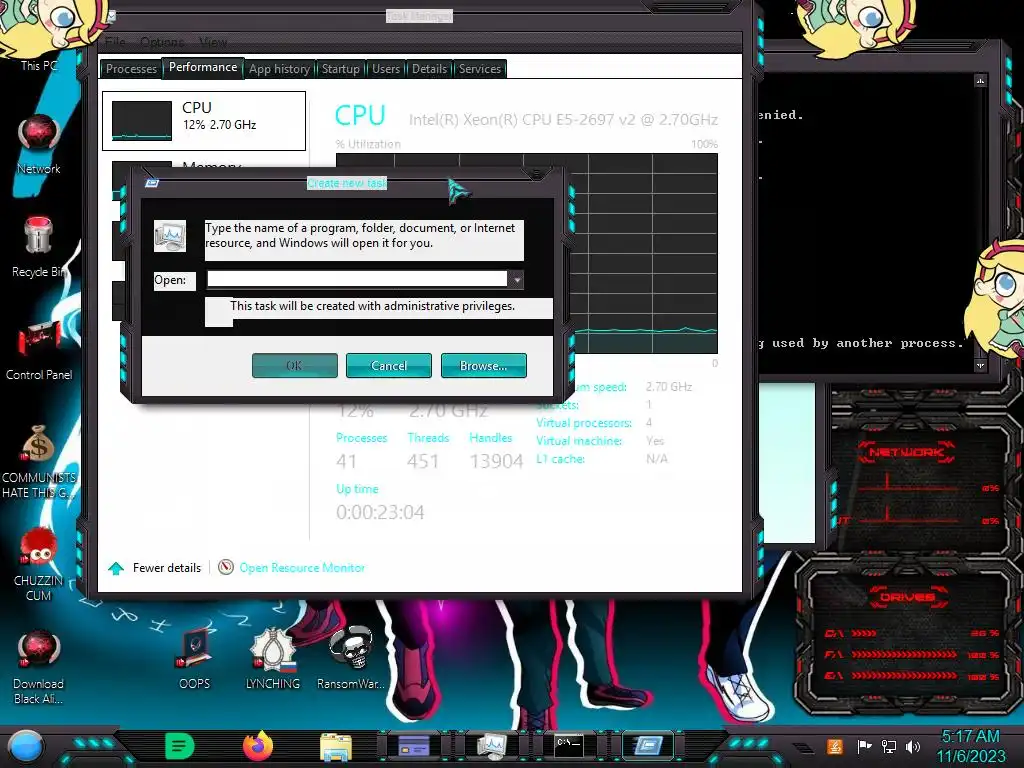The width and height of the screenshot is (1024, 768).
Task: Click the Threads value 451
Action: [423, 461]
